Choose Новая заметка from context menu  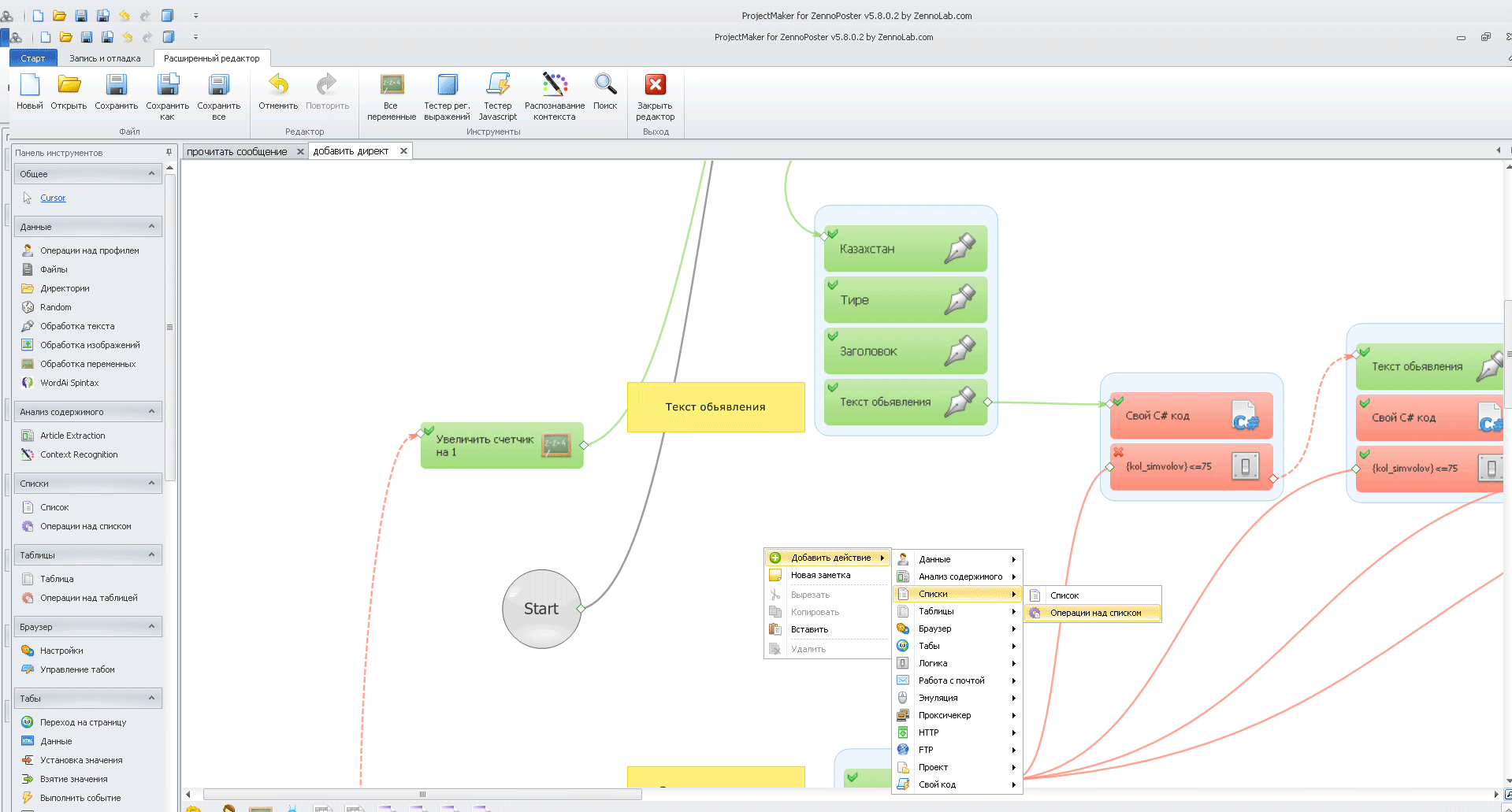(827, 576)
